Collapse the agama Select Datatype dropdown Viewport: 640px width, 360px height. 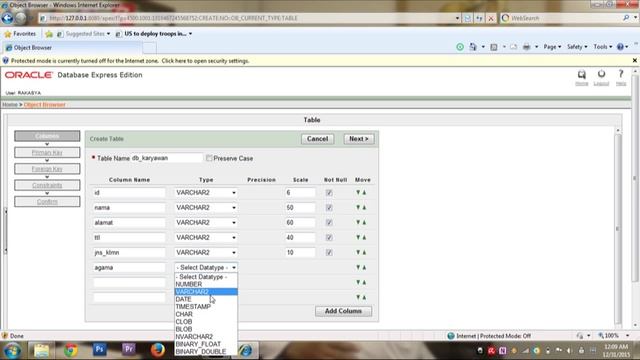point(206,267)
